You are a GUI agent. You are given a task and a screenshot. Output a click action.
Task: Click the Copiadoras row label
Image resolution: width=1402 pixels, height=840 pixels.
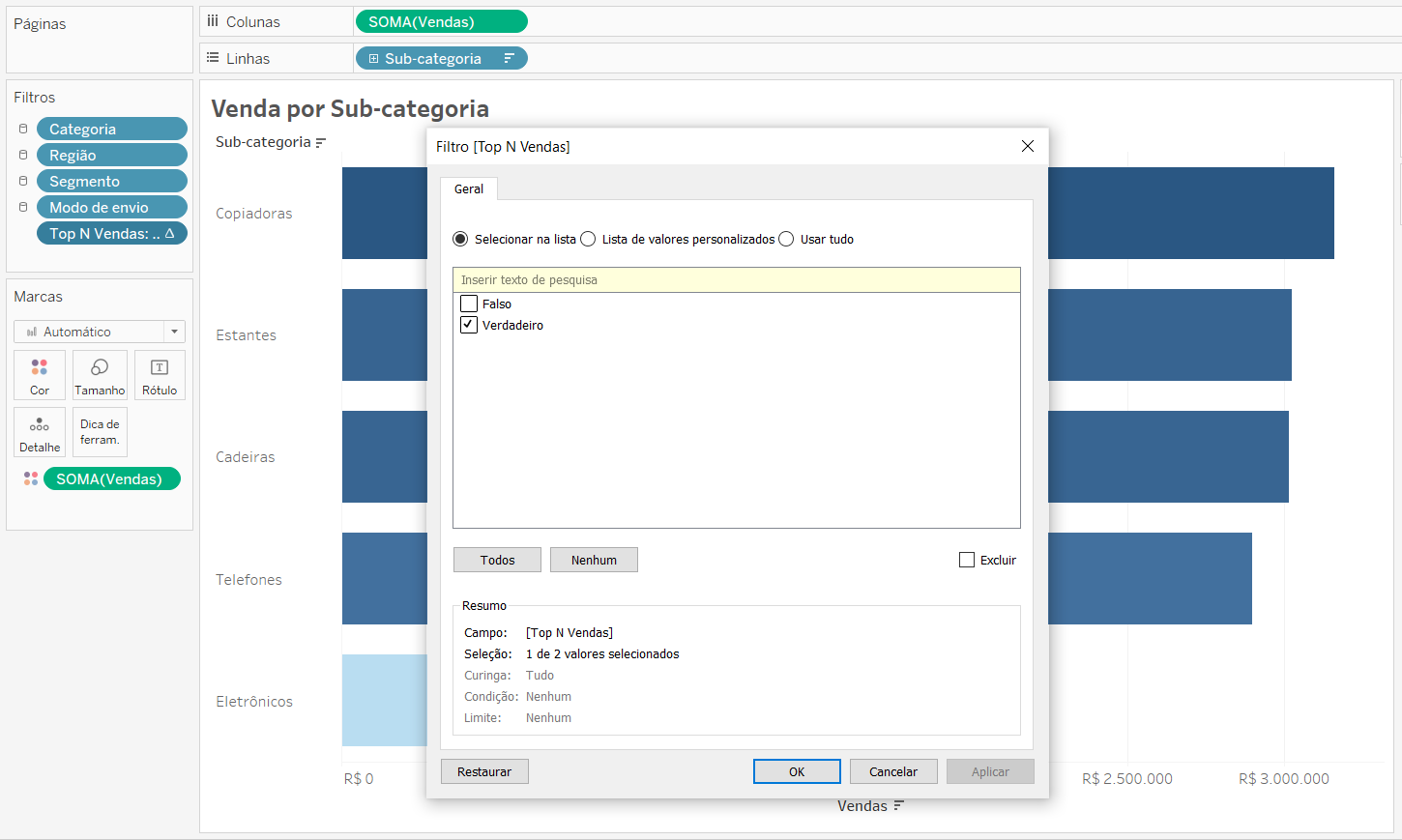(x=254, y=214)
